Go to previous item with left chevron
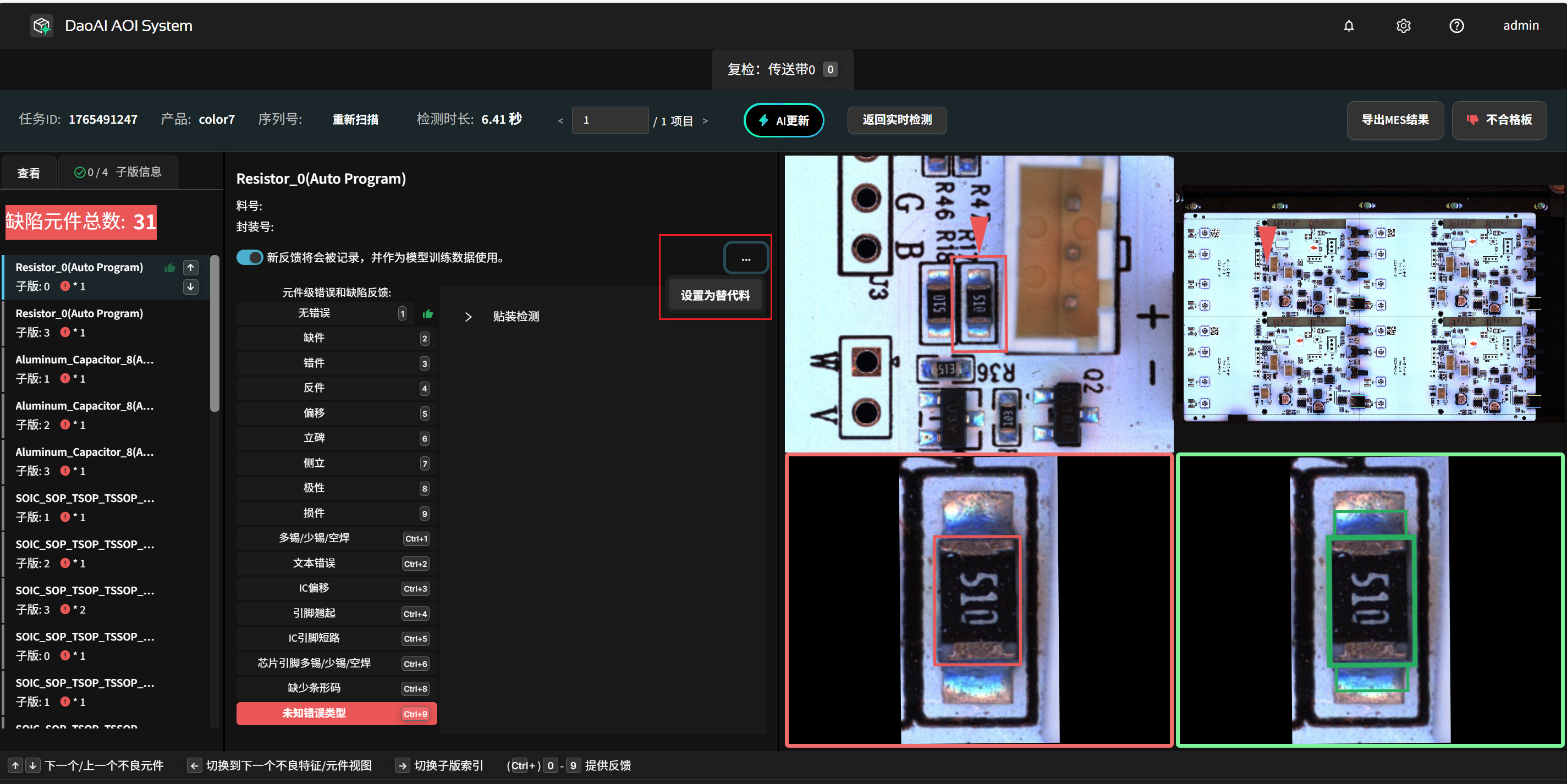Screen dimensions: 1567x784 click(x=560, y=121)
